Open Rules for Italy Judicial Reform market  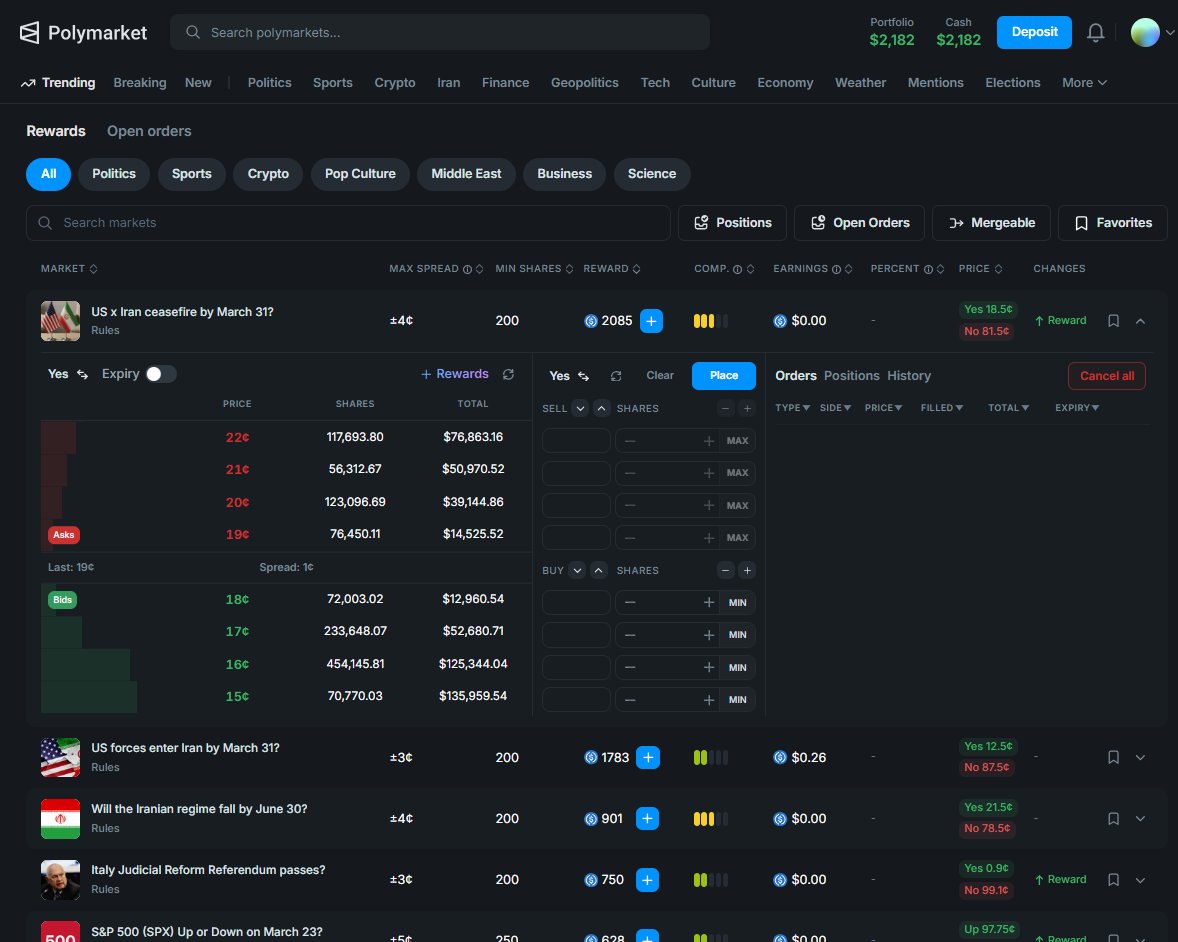click(x=105, y=889)
